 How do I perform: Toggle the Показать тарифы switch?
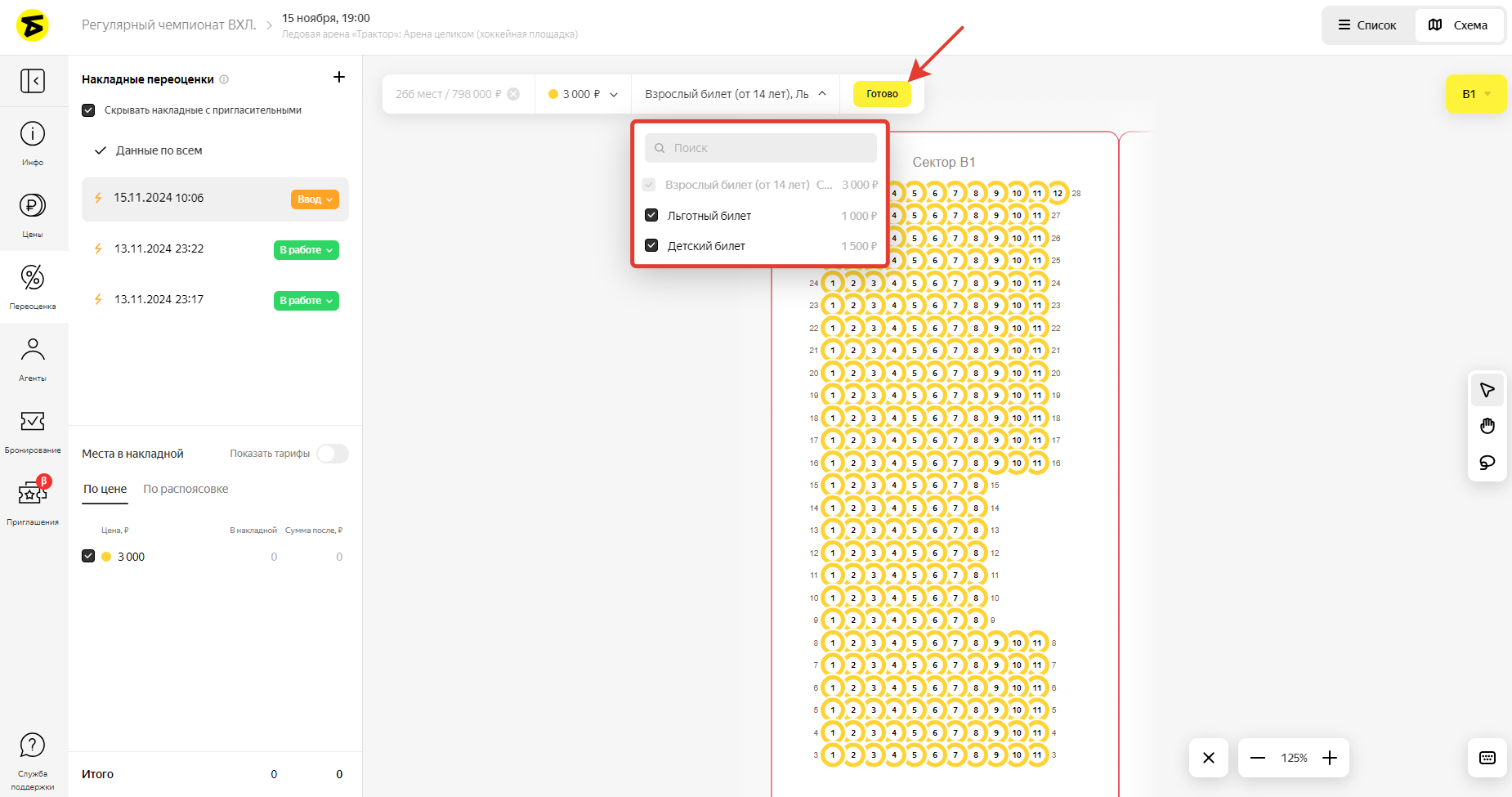(x=333, y=454)
